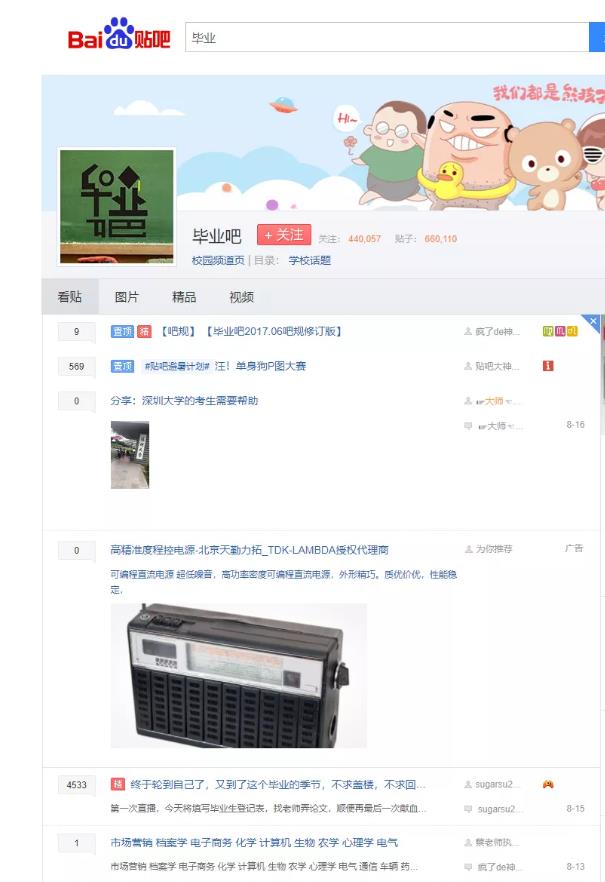Click the red 精 badge on the 吧规 post
Image resolution: width=605 pixels, height=882 pixels.
tap(144, 331)
